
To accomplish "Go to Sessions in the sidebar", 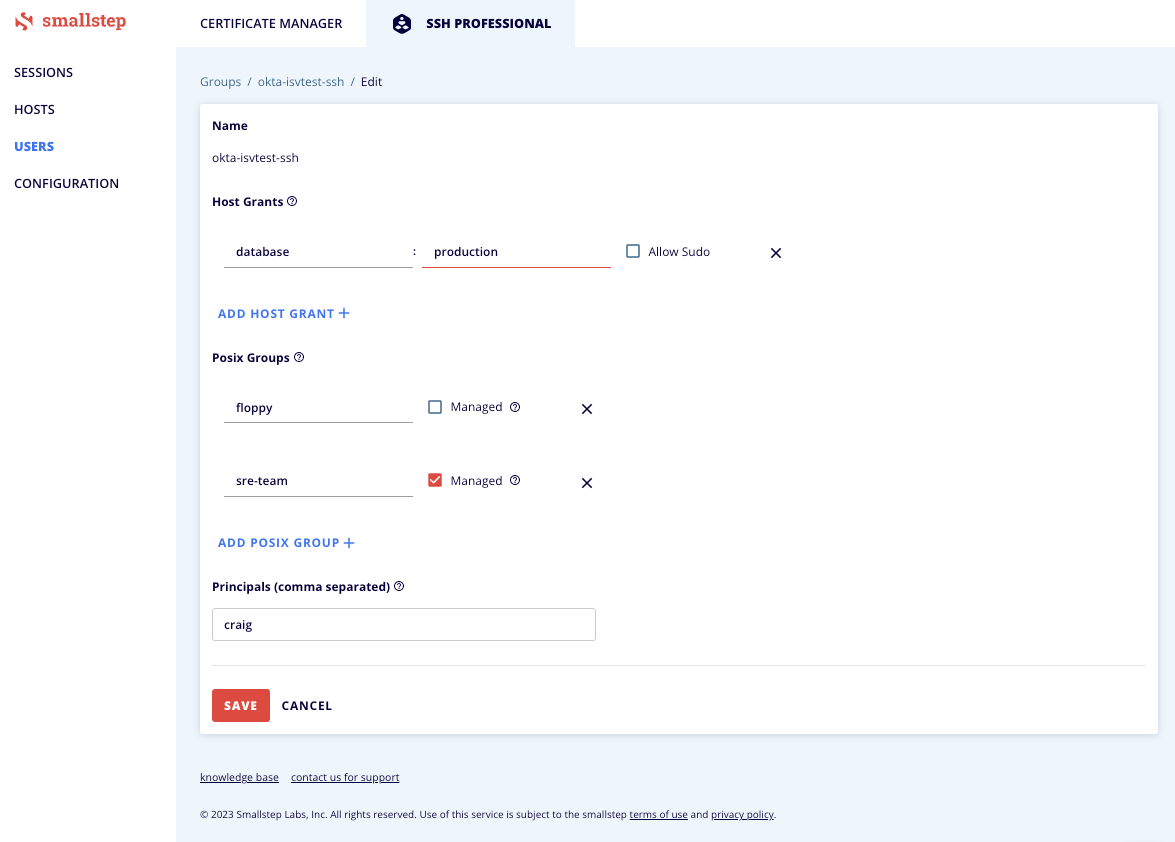I will click(43, 73).
